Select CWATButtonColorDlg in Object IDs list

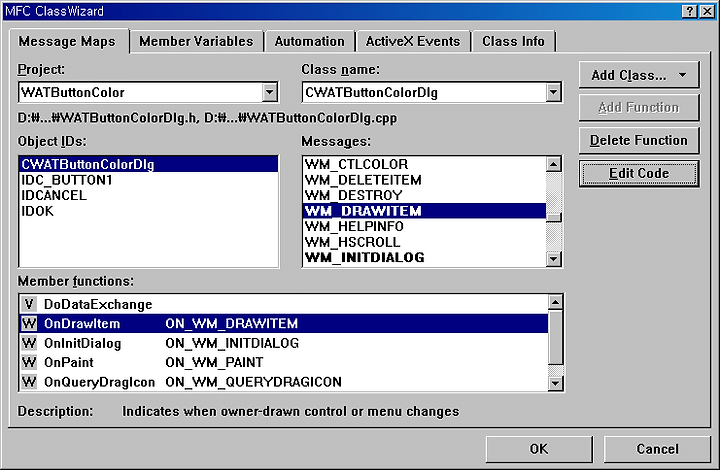pos(149,164)
